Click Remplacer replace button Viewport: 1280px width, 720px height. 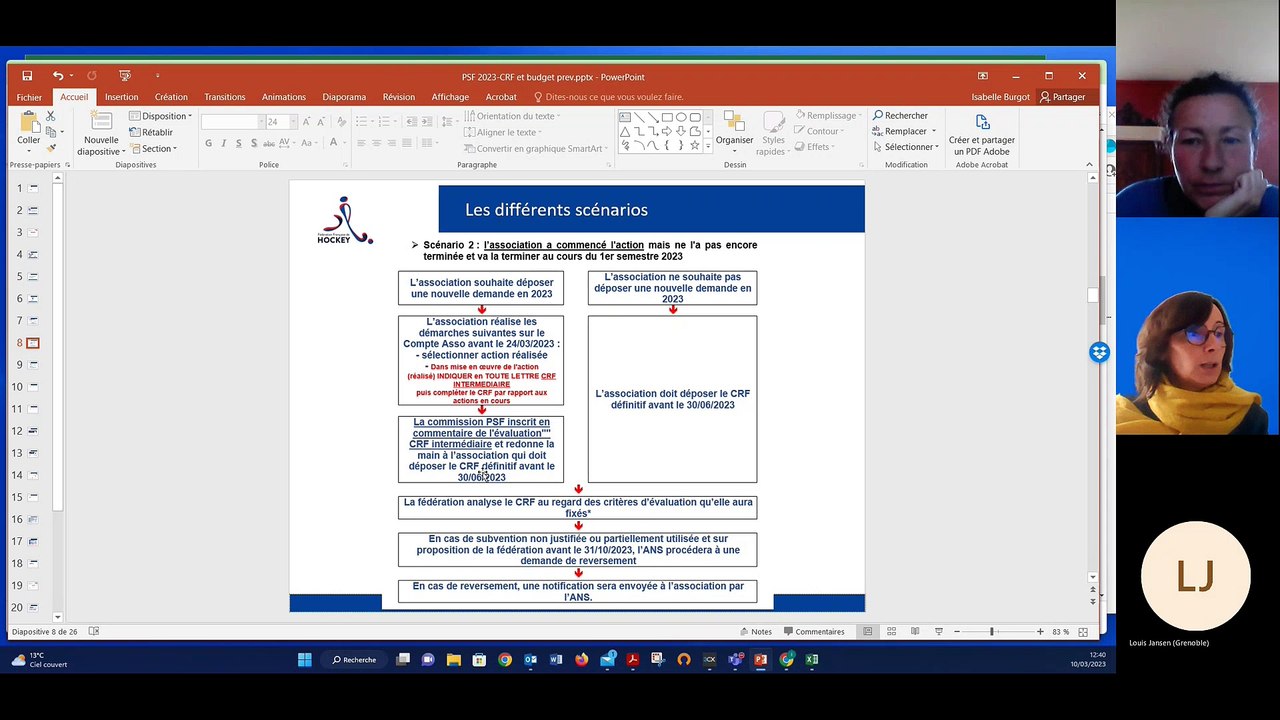click(x=904, y=131)
